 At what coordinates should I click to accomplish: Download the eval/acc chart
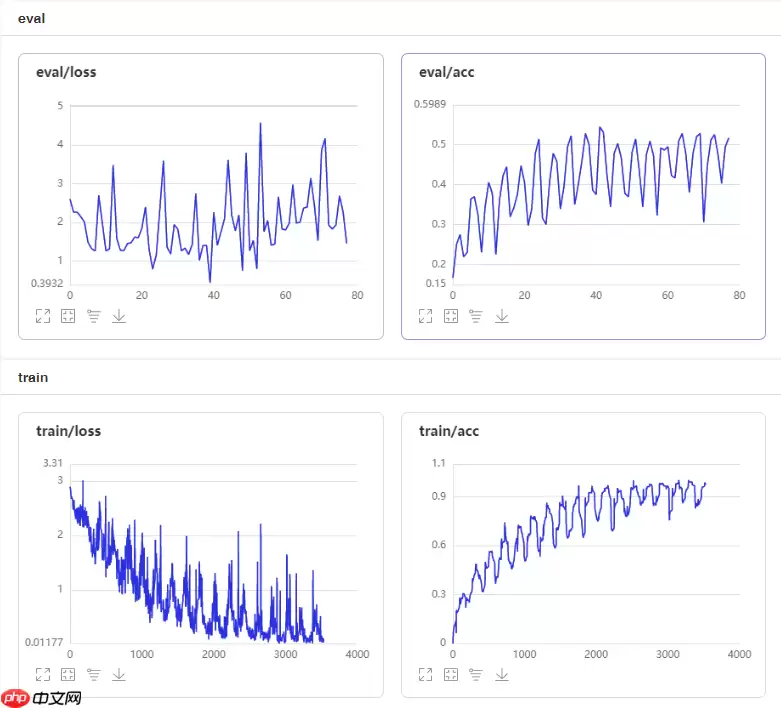click(502, 316)
